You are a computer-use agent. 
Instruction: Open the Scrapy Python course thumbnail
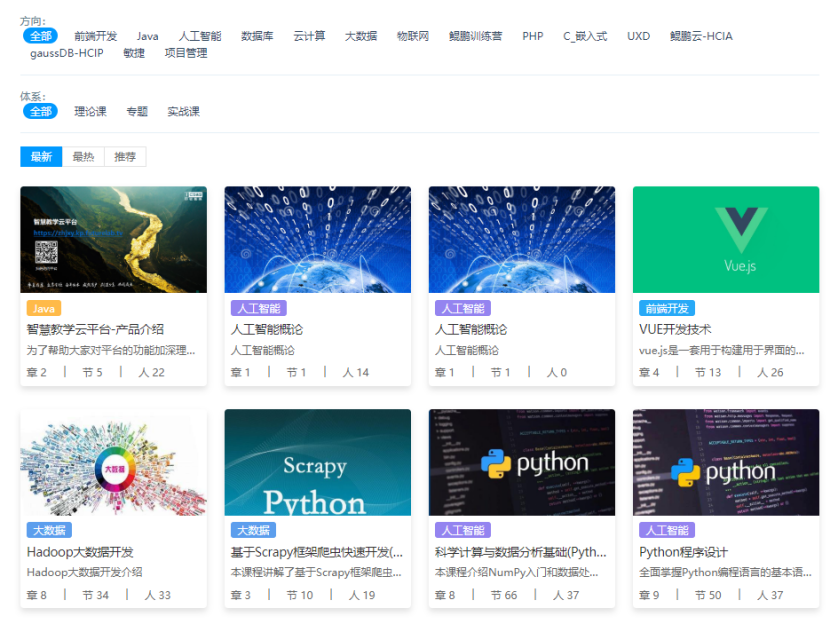317,462
